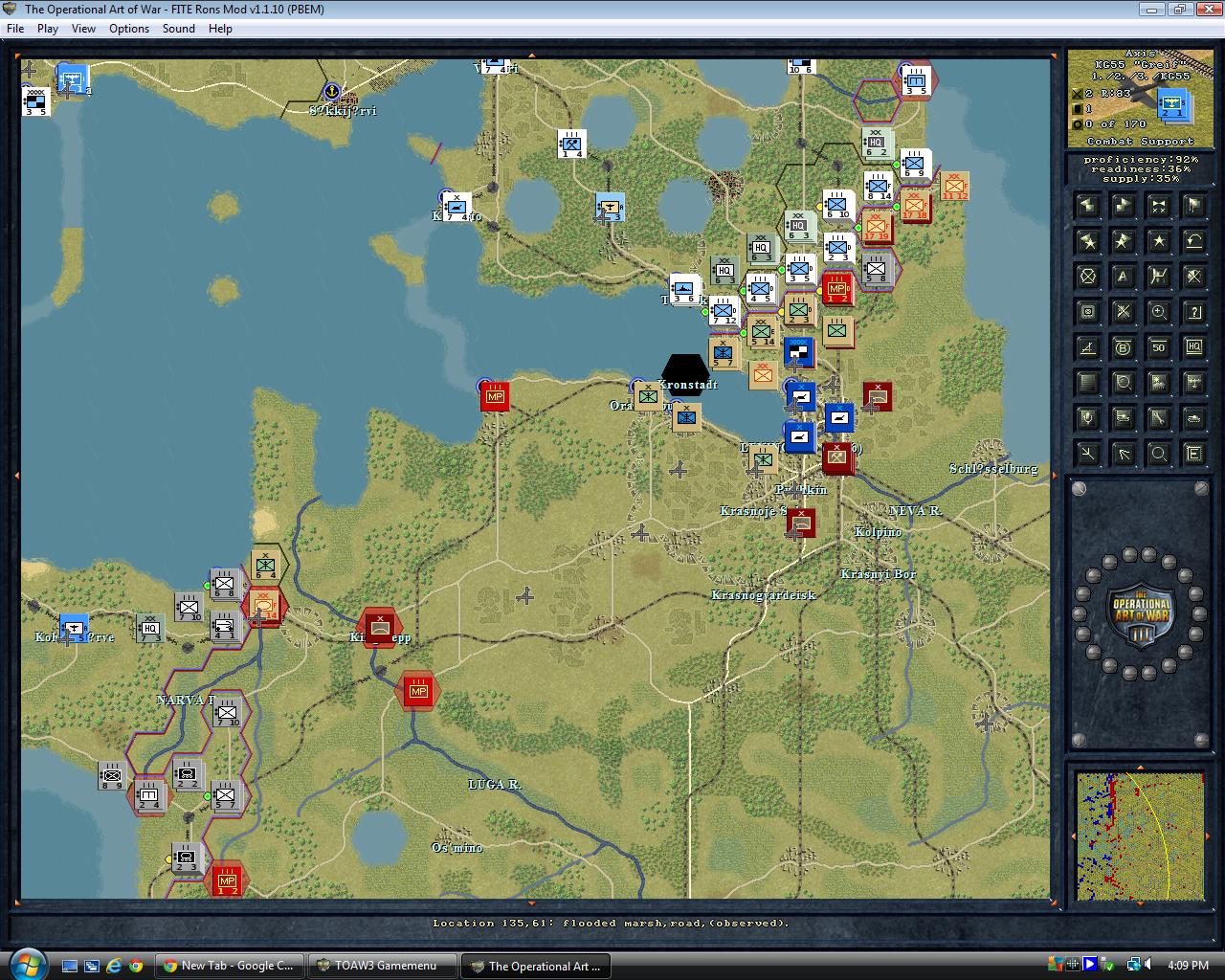
Task: Click the Kolpino town label
Action: tap(878, 532)
